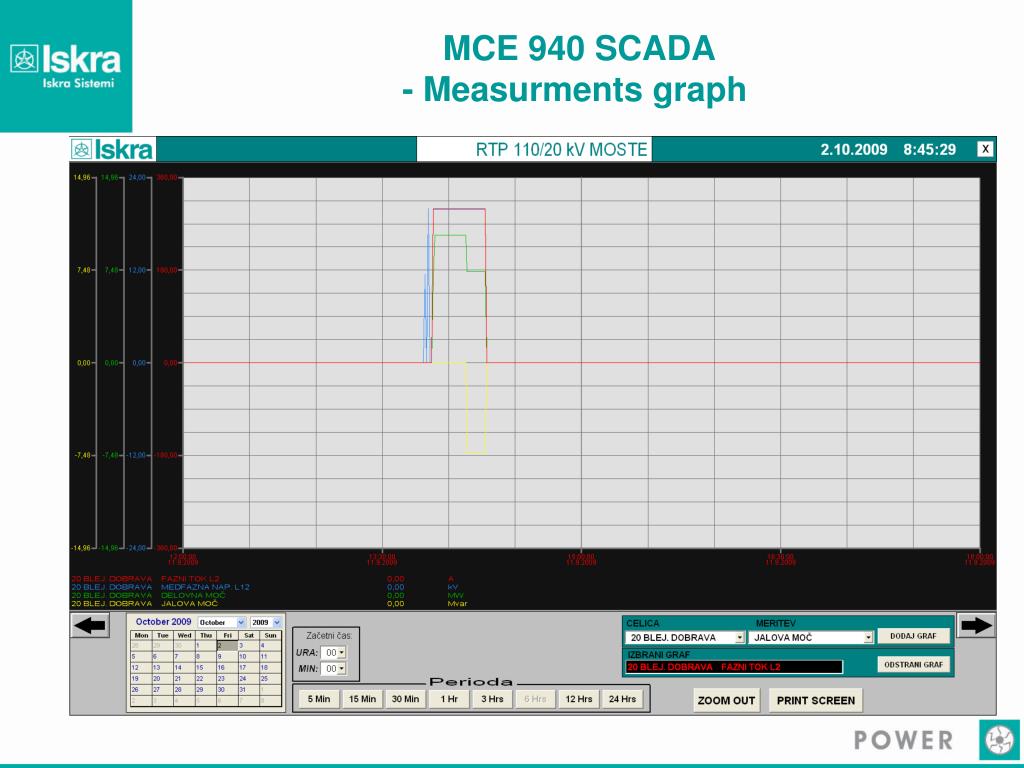Image resolution: width=1024 pixels, height=768 pixels.
Task: Click the blue MEDFAZNA NAP. L12 legend entry
Action: click(x=205, y=587)
